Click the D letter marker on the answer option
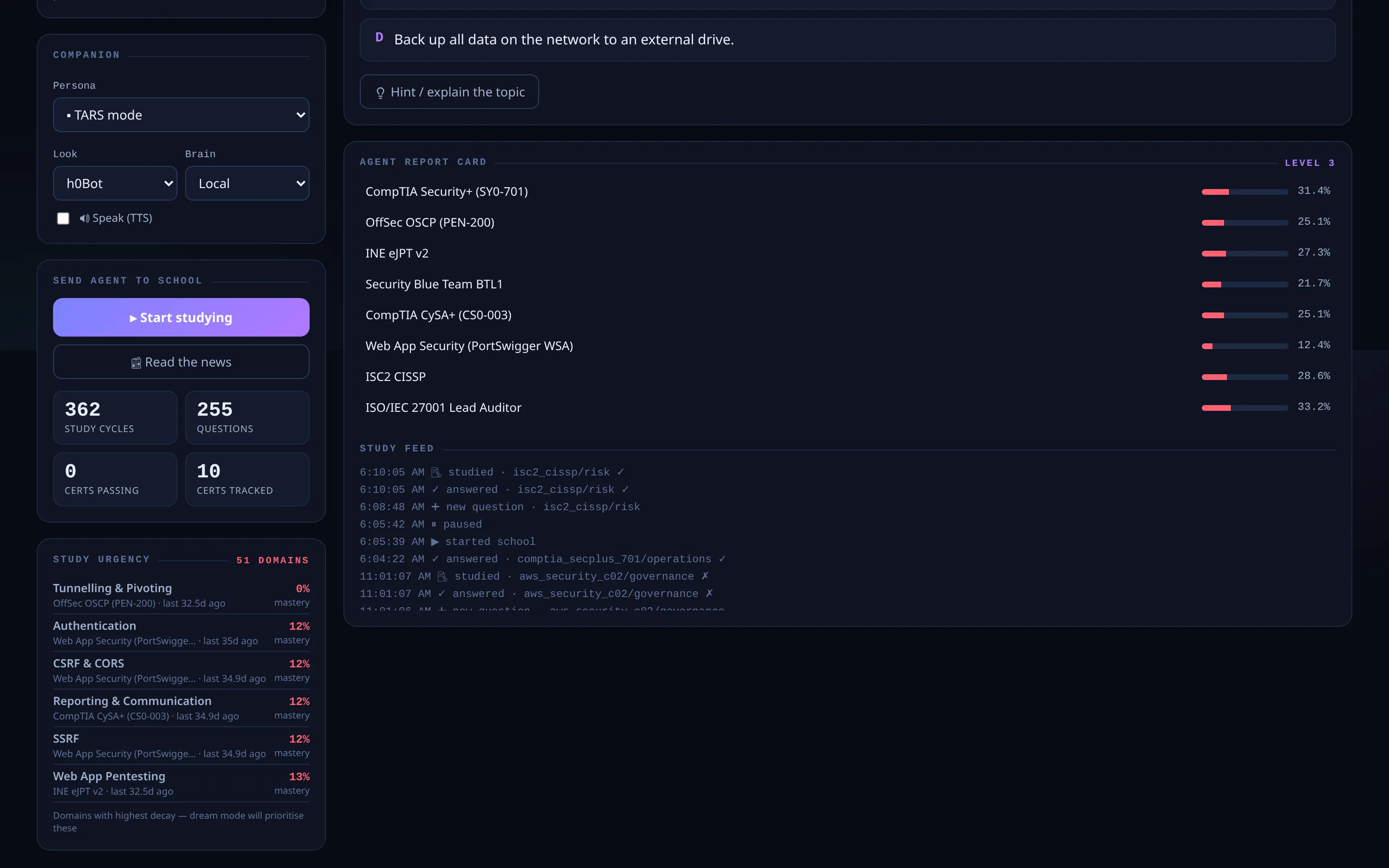This screenshot has width=1389, height=868. coord(380,37)
